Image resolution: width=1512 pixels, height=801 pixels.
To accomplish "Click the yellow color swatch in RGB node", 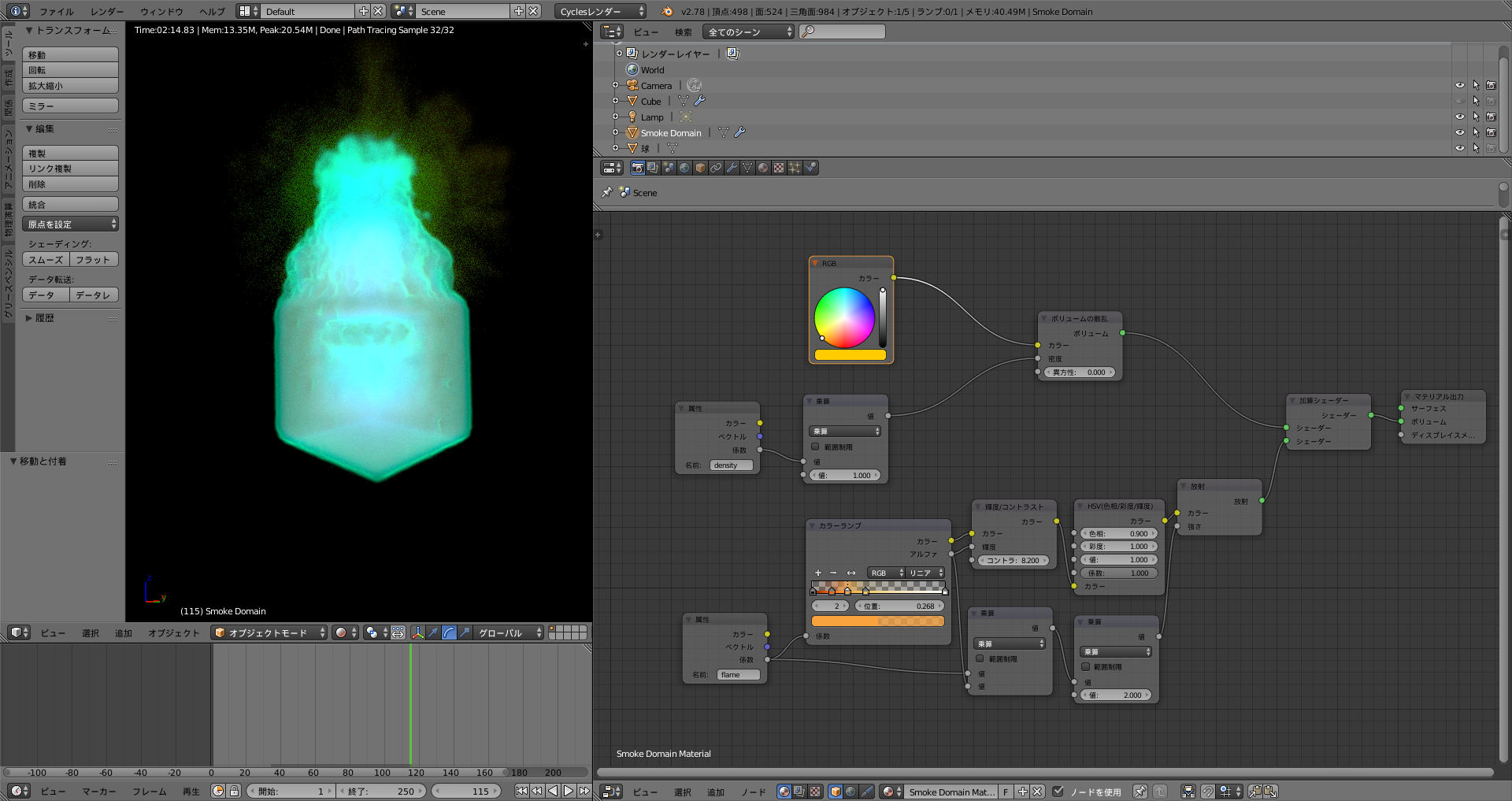I will (850, 355).
